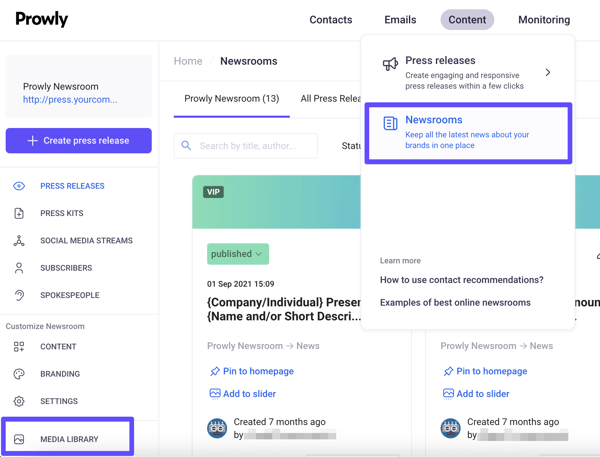The width and height of the screenshot is (600, 457).
Task: Click pin icon on first card
Action: (215, 371)
